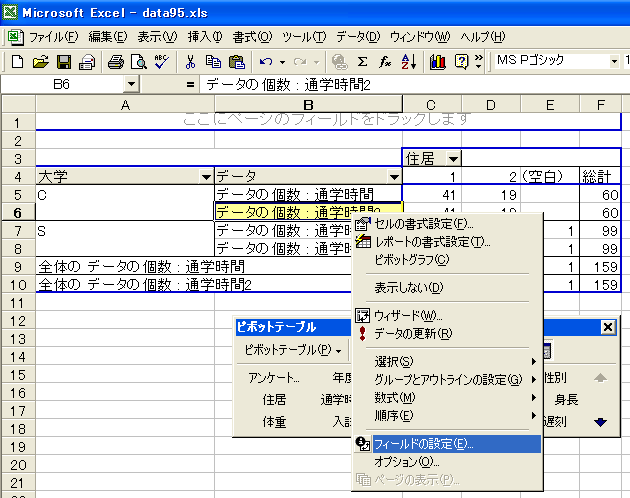Click データの更新(R) menu item

pyautogui.click(x=448, y=334)
